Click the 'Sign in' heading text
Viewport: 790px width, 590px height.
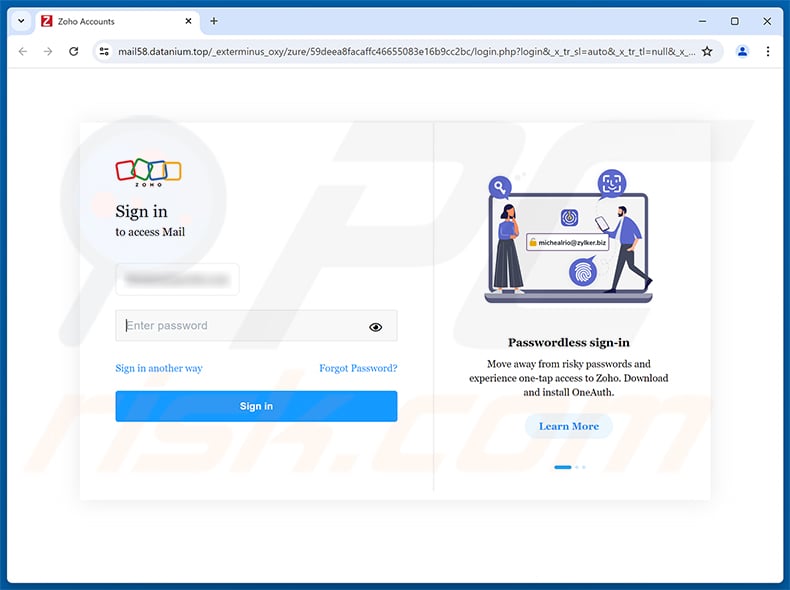point(141,211)
